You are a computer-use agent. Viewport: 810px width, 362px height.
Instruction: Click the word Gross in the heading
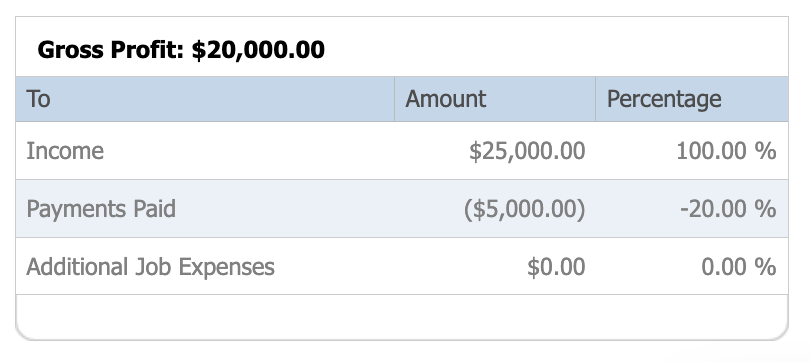[x=71, y=50]
